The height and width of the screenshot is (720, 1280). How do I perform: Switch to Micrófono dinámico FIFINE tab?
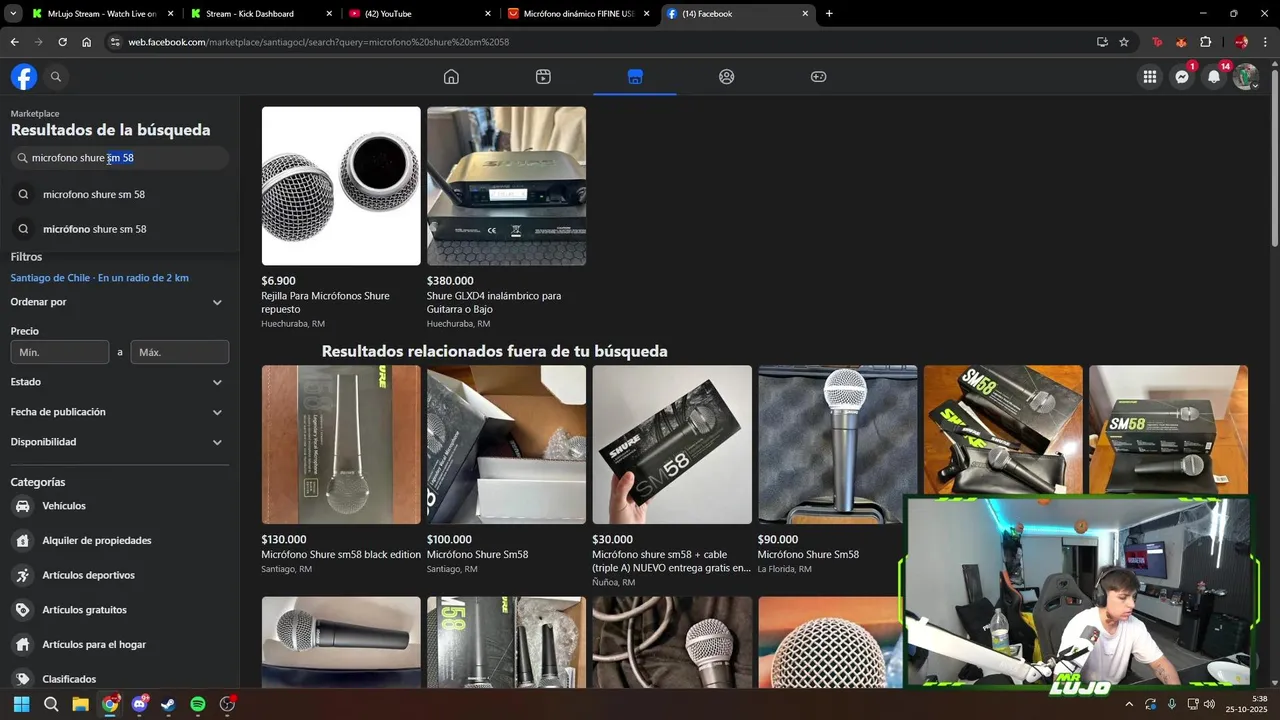click(x=578, y=14)
